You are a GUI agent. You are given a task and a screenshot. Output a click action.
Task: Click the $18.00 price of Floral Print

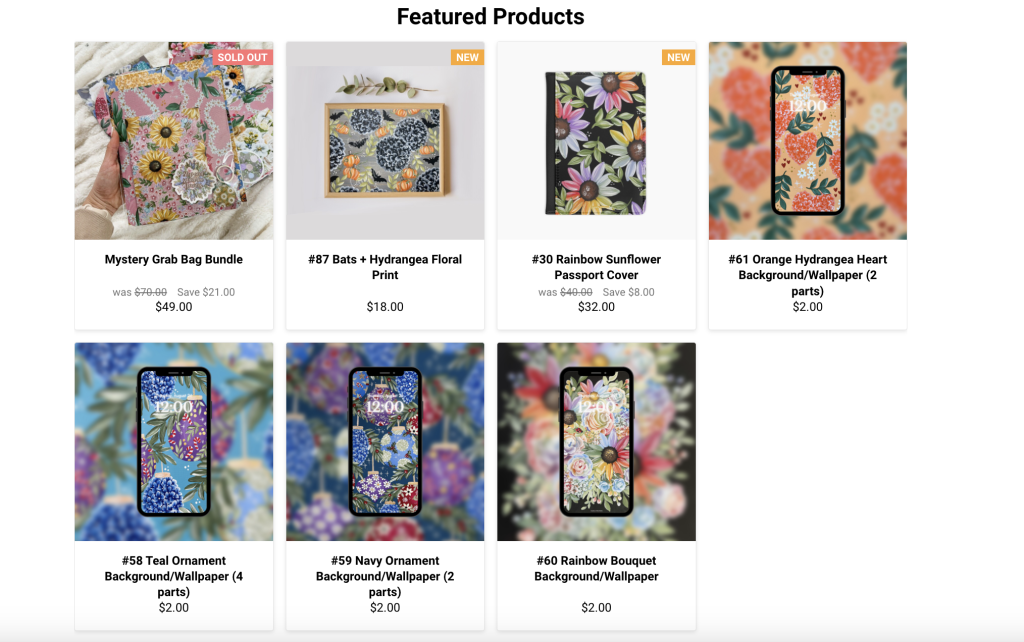click(385, 307)
